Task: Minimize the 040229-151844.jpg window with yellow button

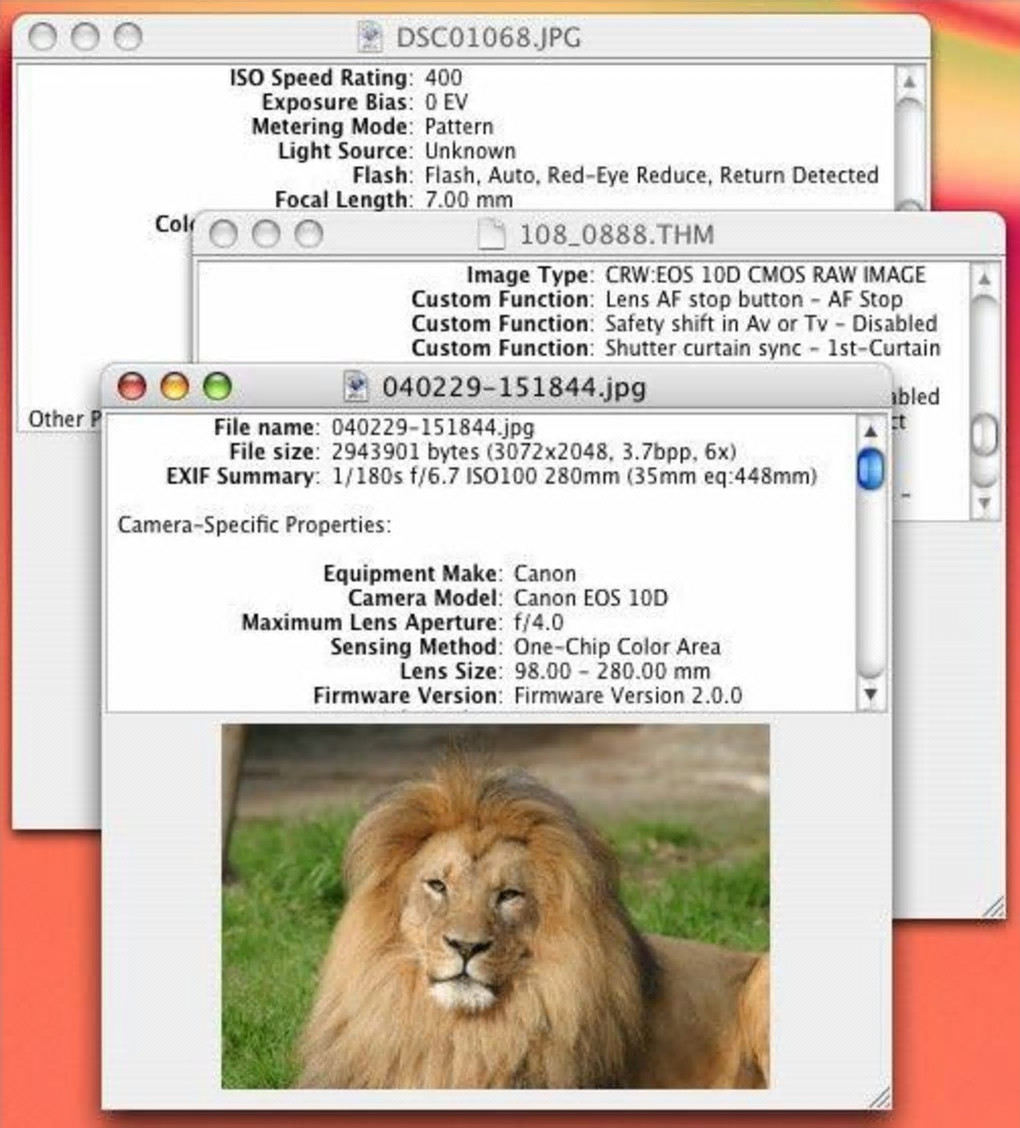Action: click(175, 386)
